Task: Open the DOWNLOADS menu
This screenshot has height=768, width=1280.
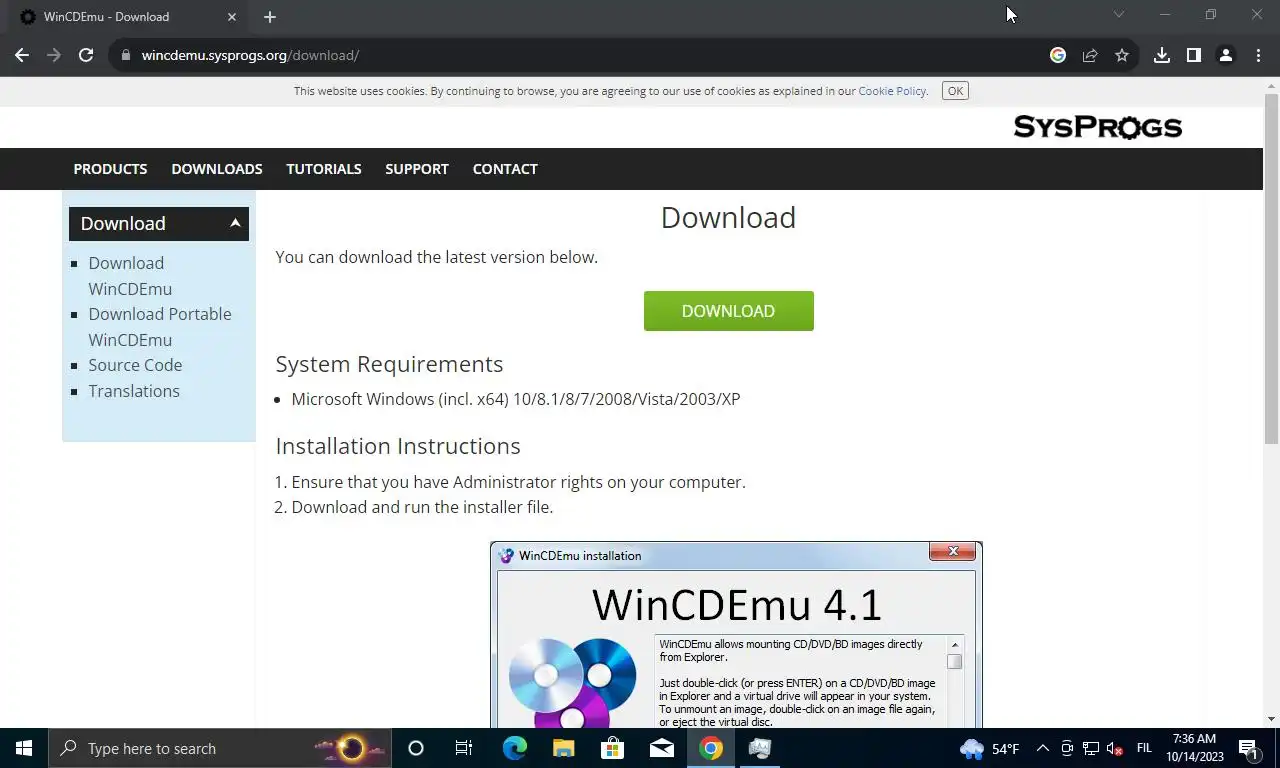Action: (217, 169)
